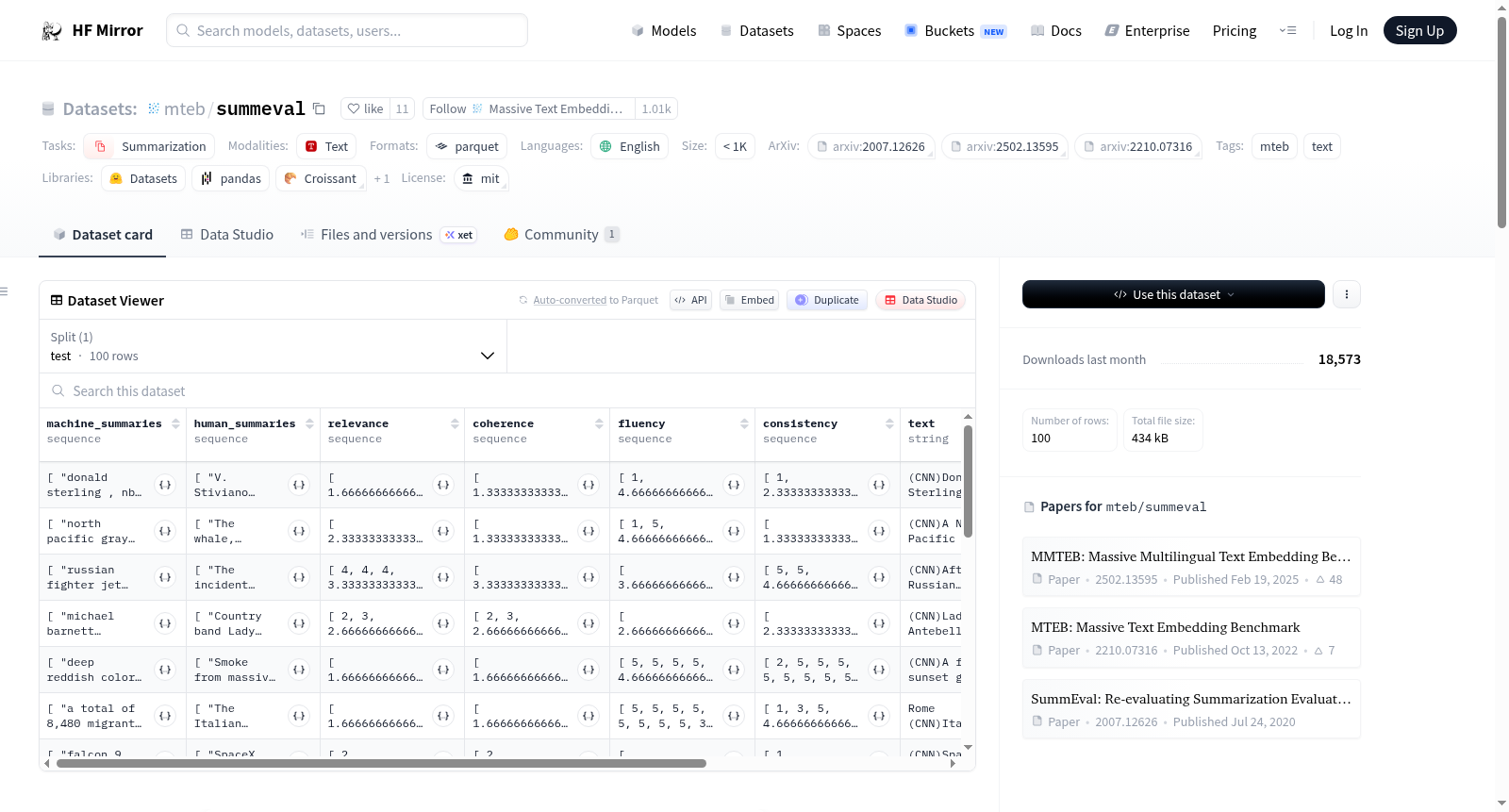Go to Spaces in the top navigation
This screenshot has height=812, width=1509.
pyautogui.click(x=849, y=30)
